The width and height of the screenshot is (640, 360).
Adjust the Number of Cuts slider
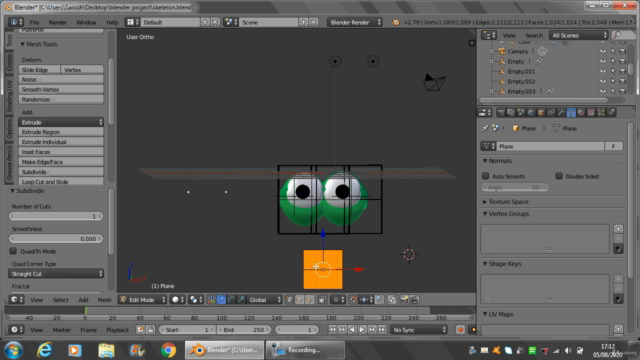[56, 216]
